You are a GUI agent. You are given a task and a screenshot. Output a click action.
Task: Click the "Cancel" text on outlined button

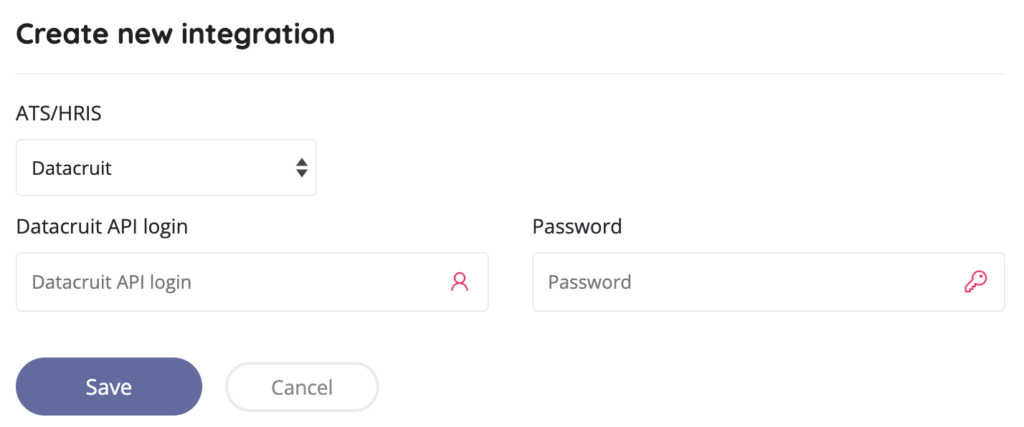302,387
